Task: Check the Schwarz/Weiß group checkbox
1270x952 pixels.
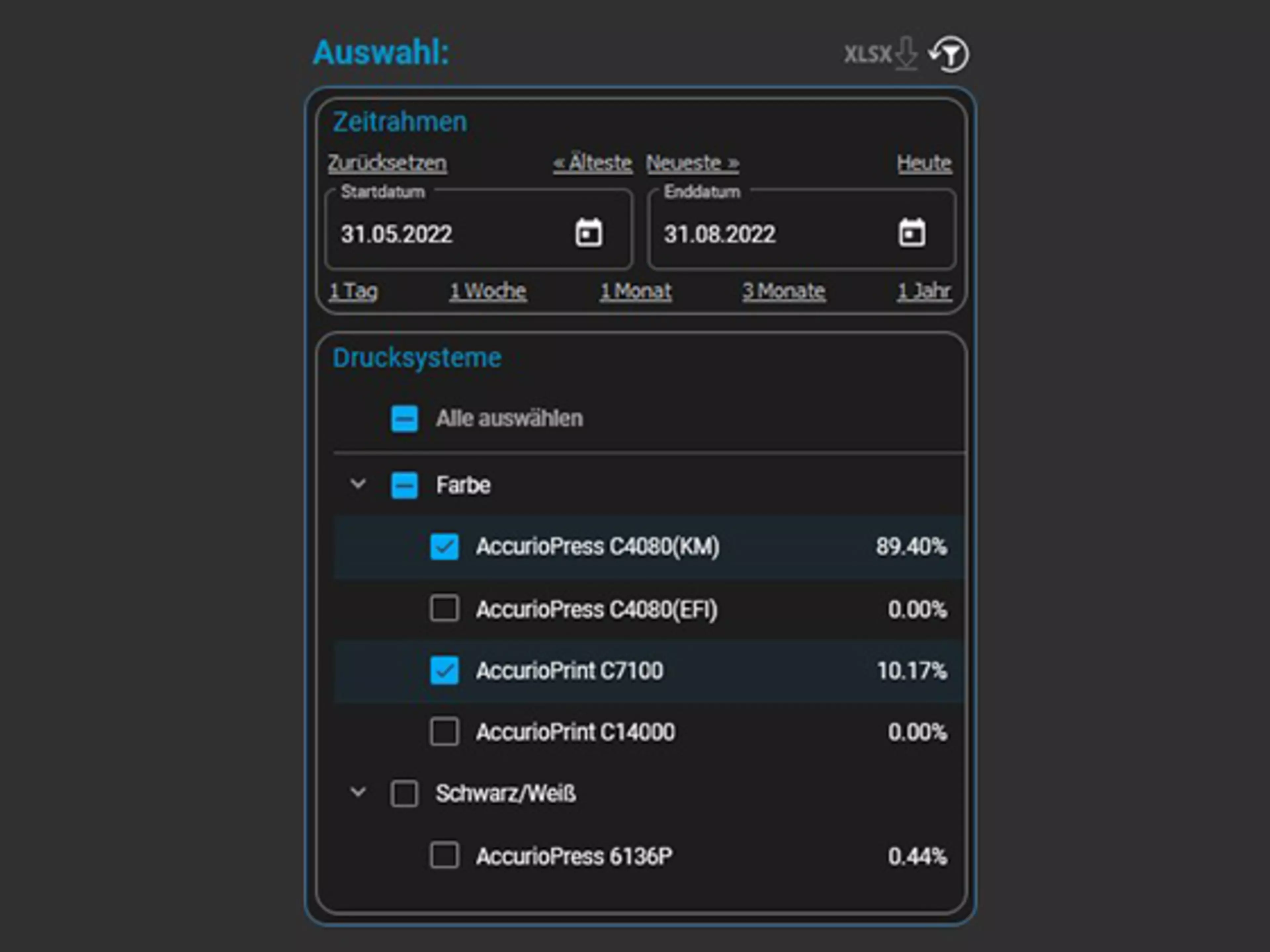Action: (404, 794)
